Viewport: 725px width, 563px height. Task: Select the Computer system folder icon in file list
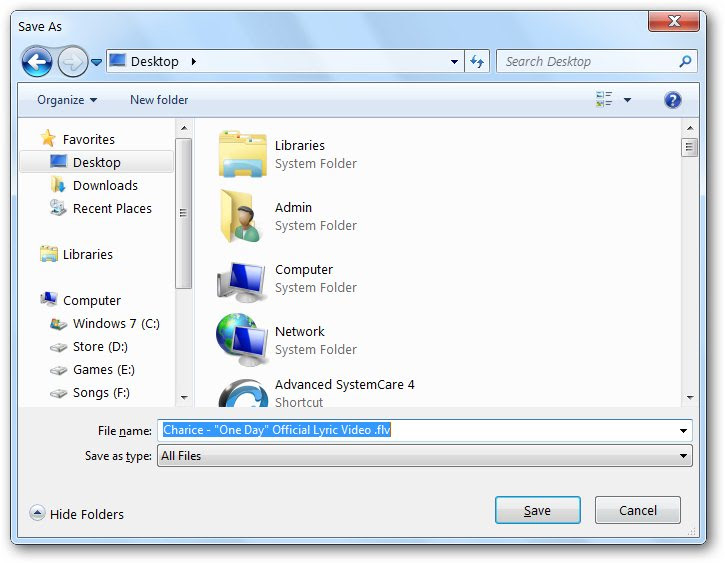tap(241, 281)
